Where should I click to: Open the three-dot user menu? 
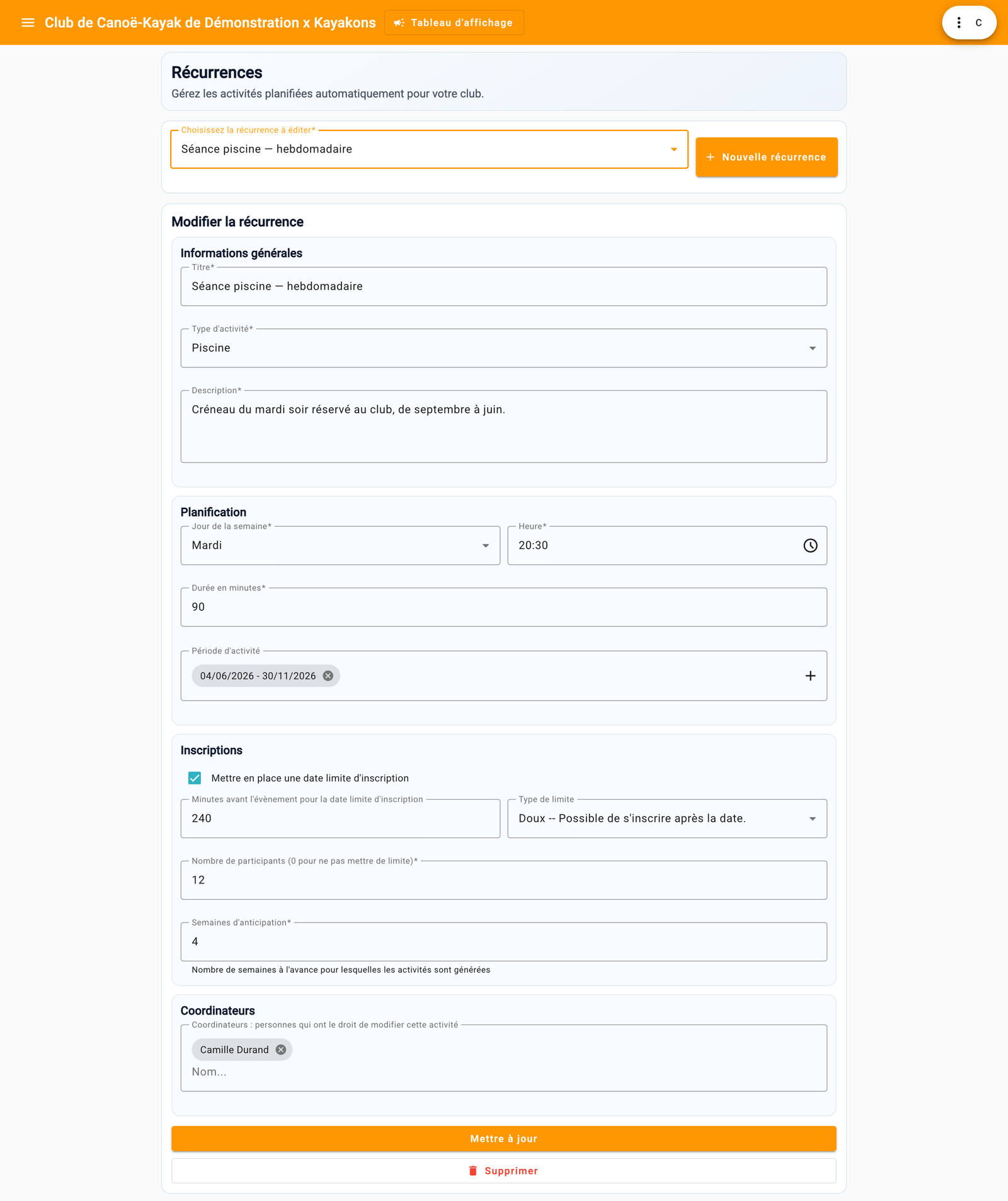click(959, 23)
